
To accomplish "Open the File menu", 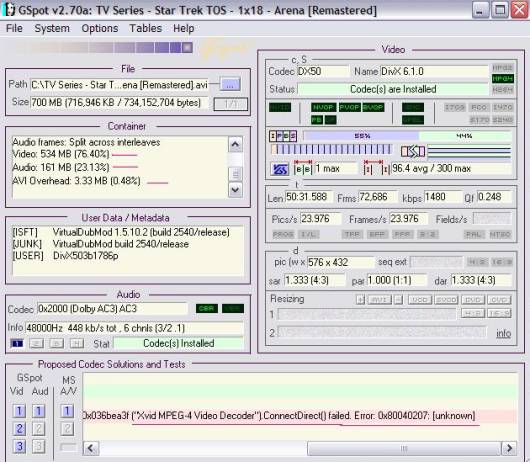I will (14, 28).
